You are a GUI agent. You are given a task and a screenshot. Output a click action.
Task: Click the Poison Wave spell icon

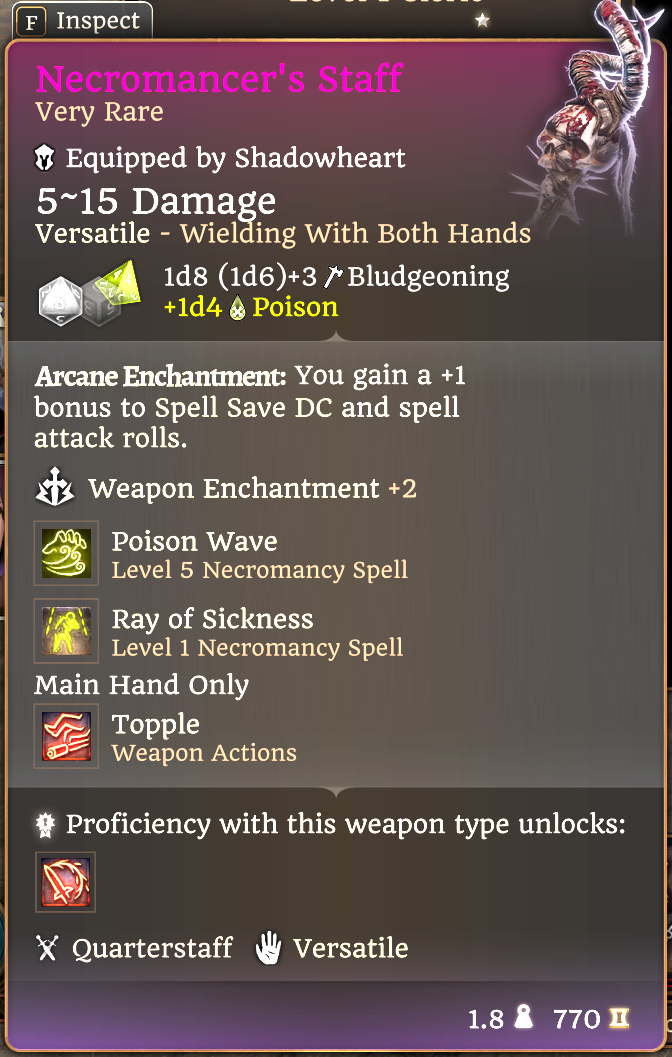(x=66, y=553)
